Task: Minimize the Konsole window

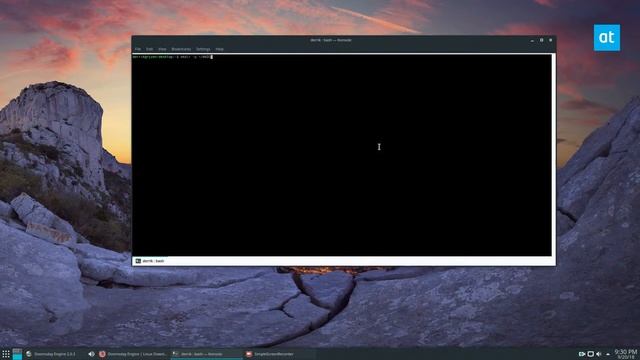Action: pos(532,40)
